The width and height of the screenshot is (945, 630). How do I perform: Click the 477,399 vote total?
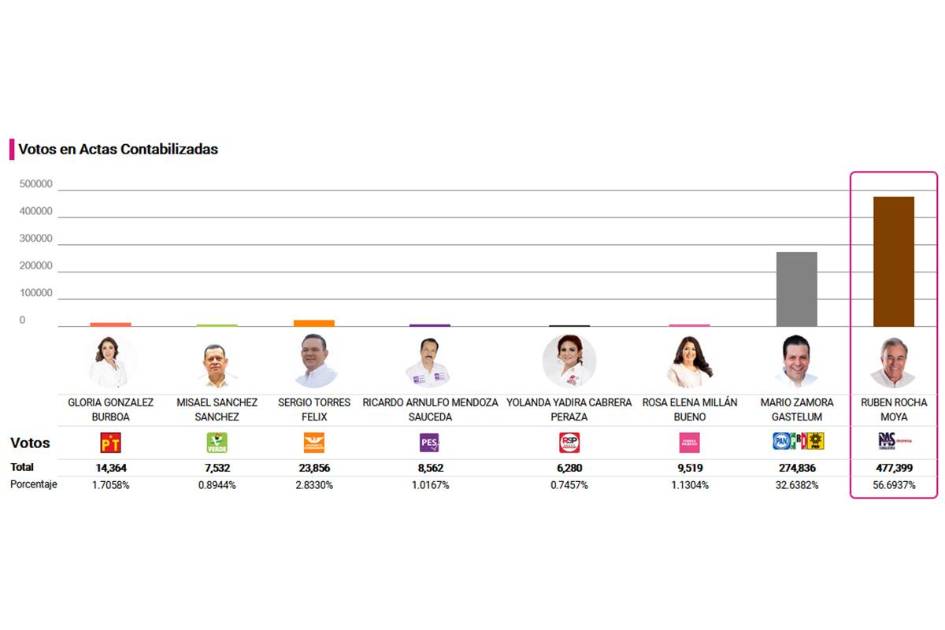point(893,467)
